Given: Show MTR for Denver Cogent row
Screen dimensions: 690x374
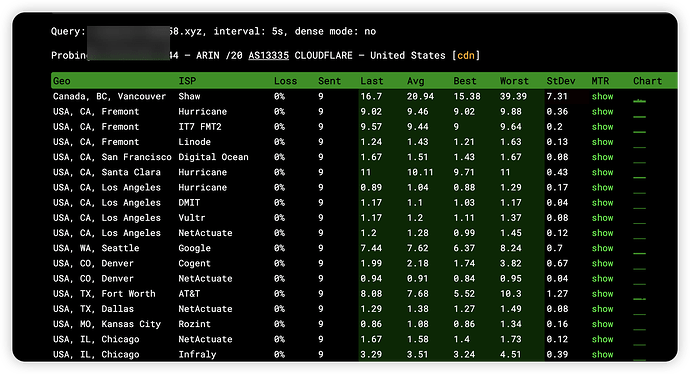Looking at the screenshot, I should (x=602, y=263).
